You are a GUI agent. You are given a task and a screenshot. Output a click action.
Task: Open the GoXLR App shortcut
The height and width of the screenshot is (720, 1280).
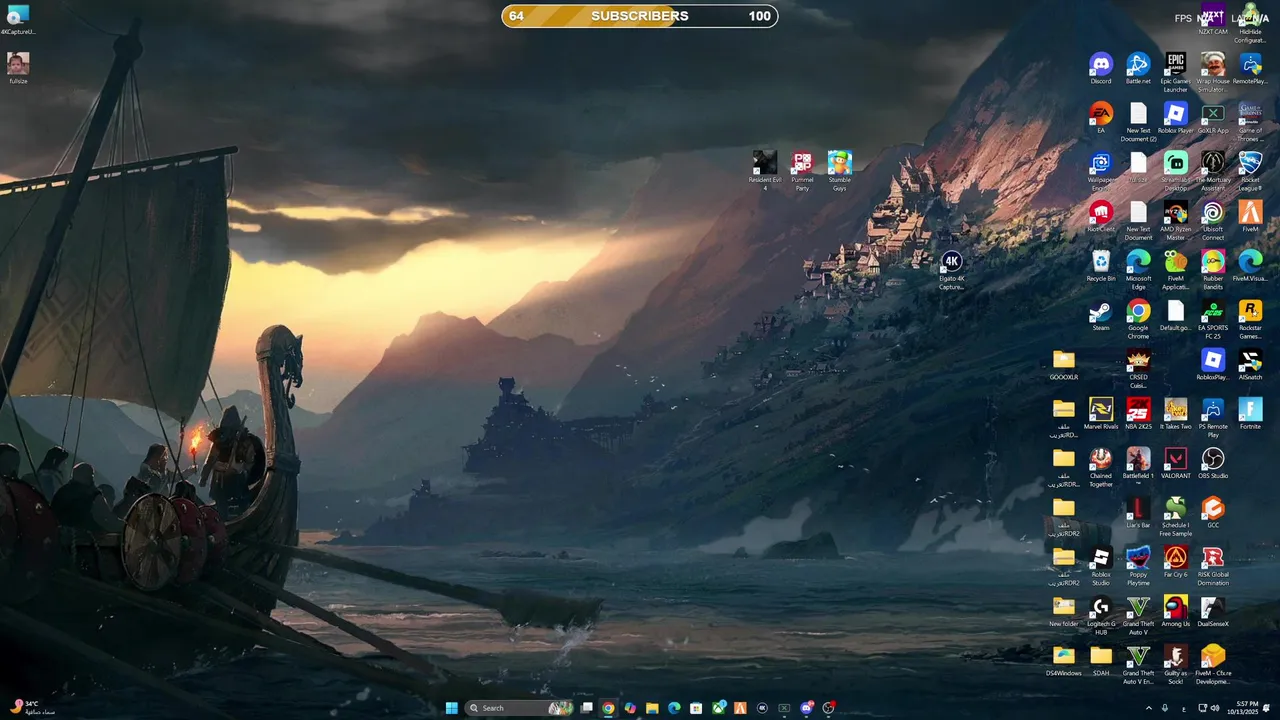(1213, 118)
